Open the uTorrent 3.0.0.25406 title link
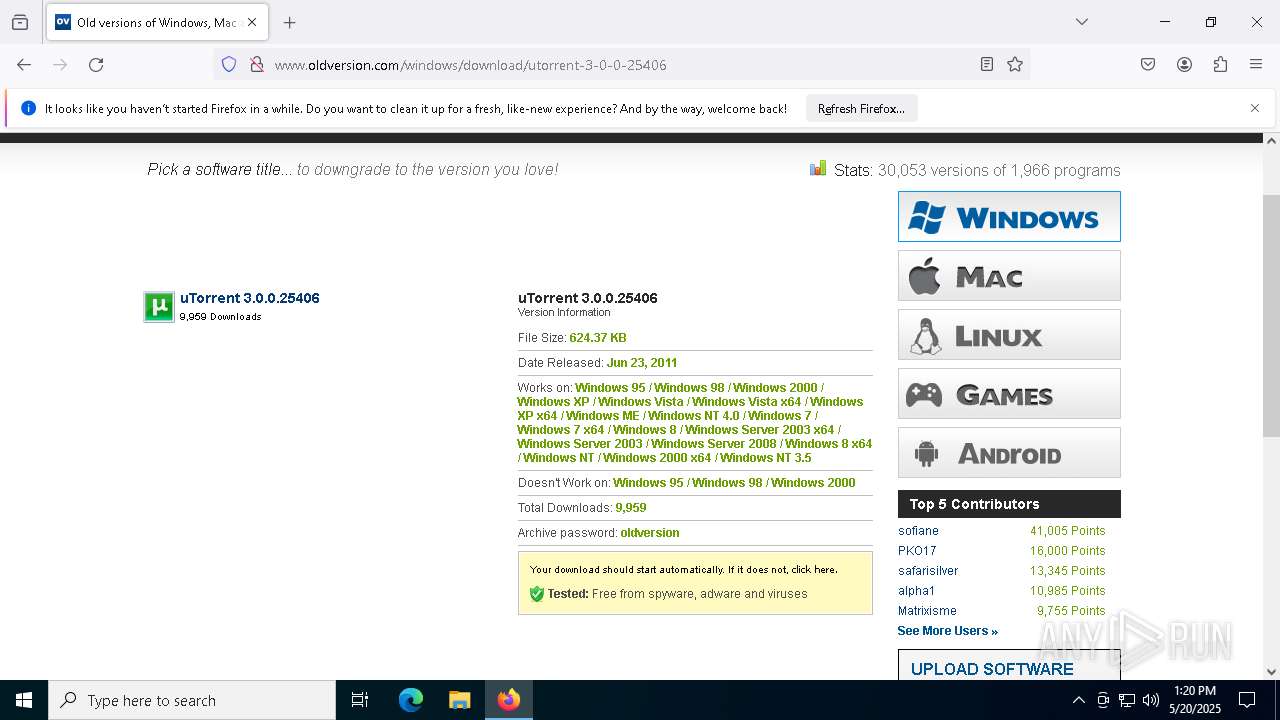 250,298
